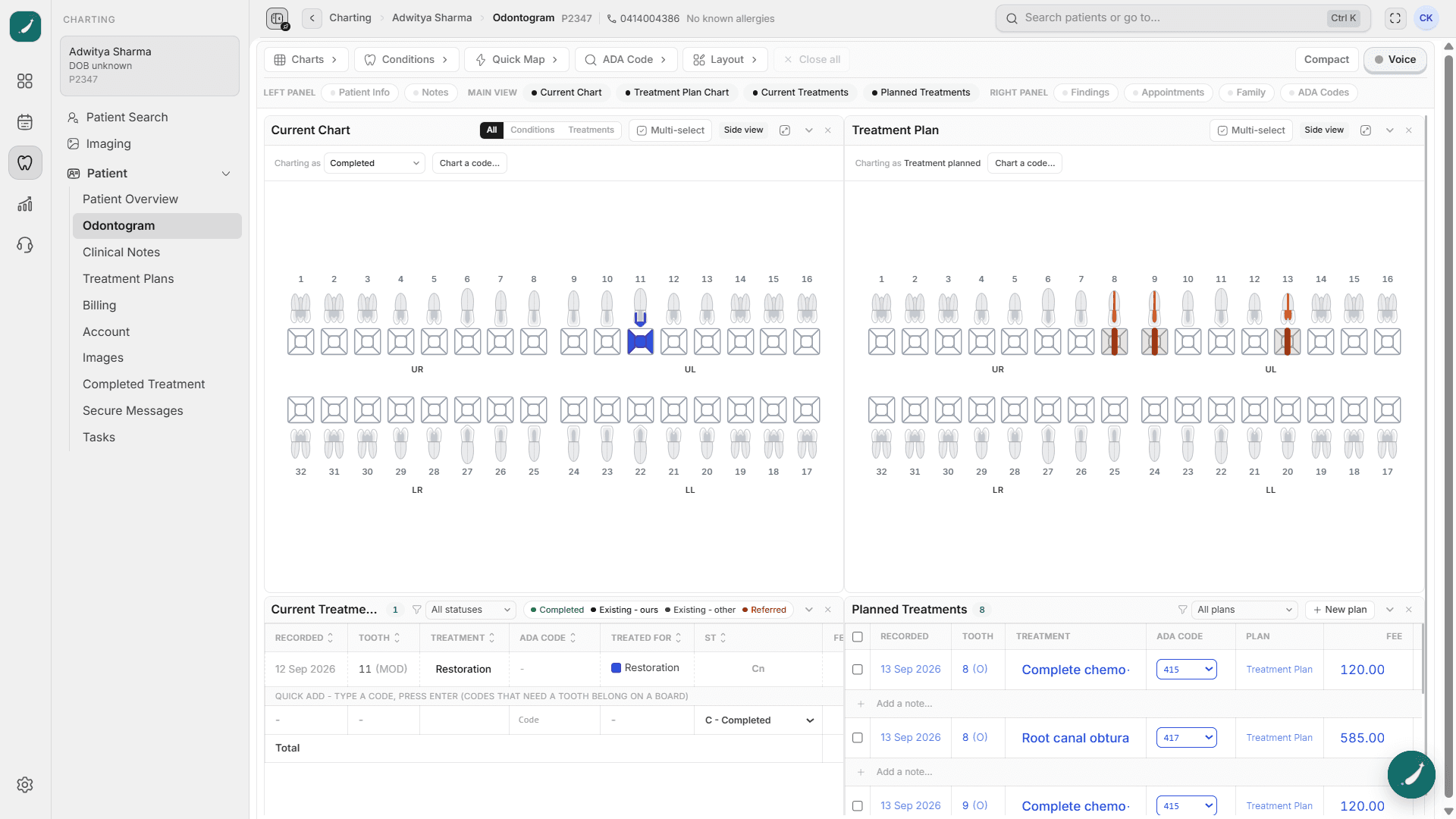
Task: Open Clinical Notes in sidebar
Action: (121, 253)
